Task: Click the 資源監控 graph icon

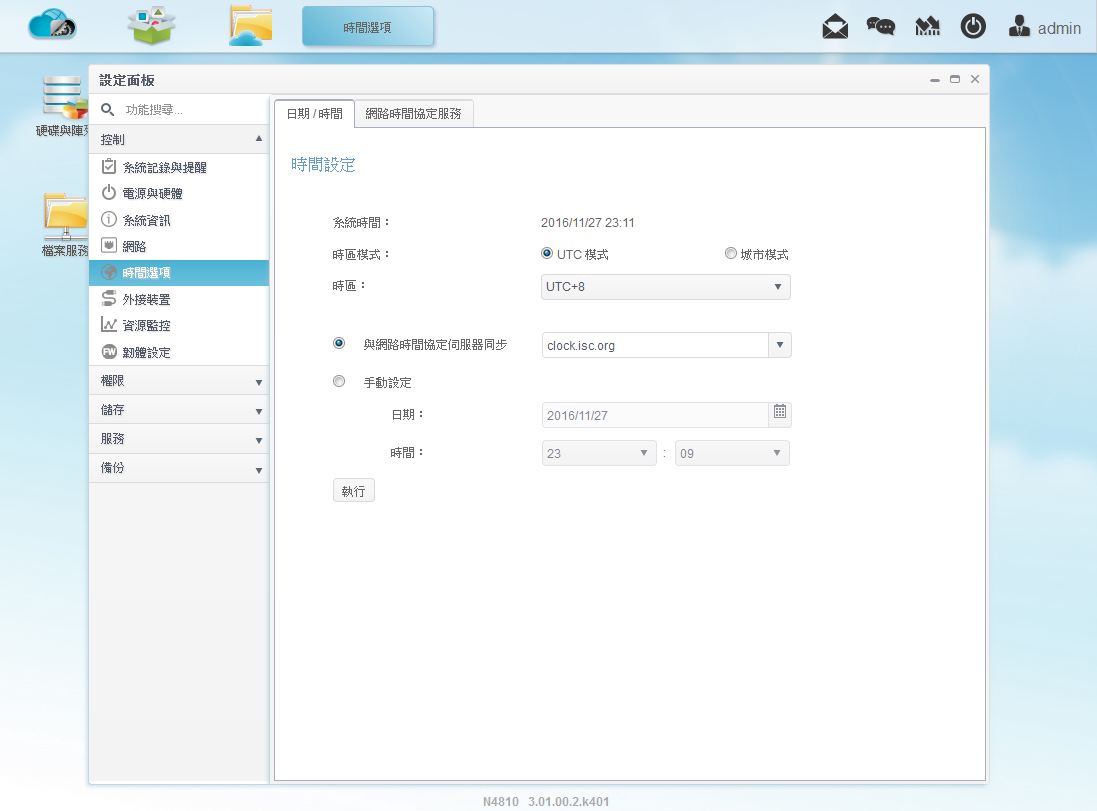Action: point(108,325)
